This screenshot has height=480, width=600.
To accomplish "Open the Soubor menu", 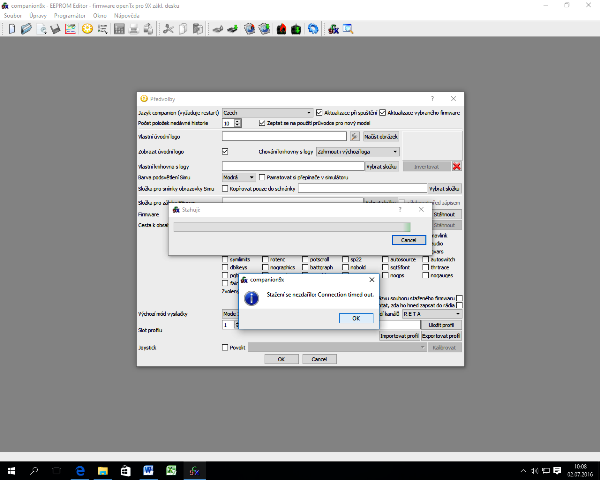I will pyautogui.click(x=13, y=17).
